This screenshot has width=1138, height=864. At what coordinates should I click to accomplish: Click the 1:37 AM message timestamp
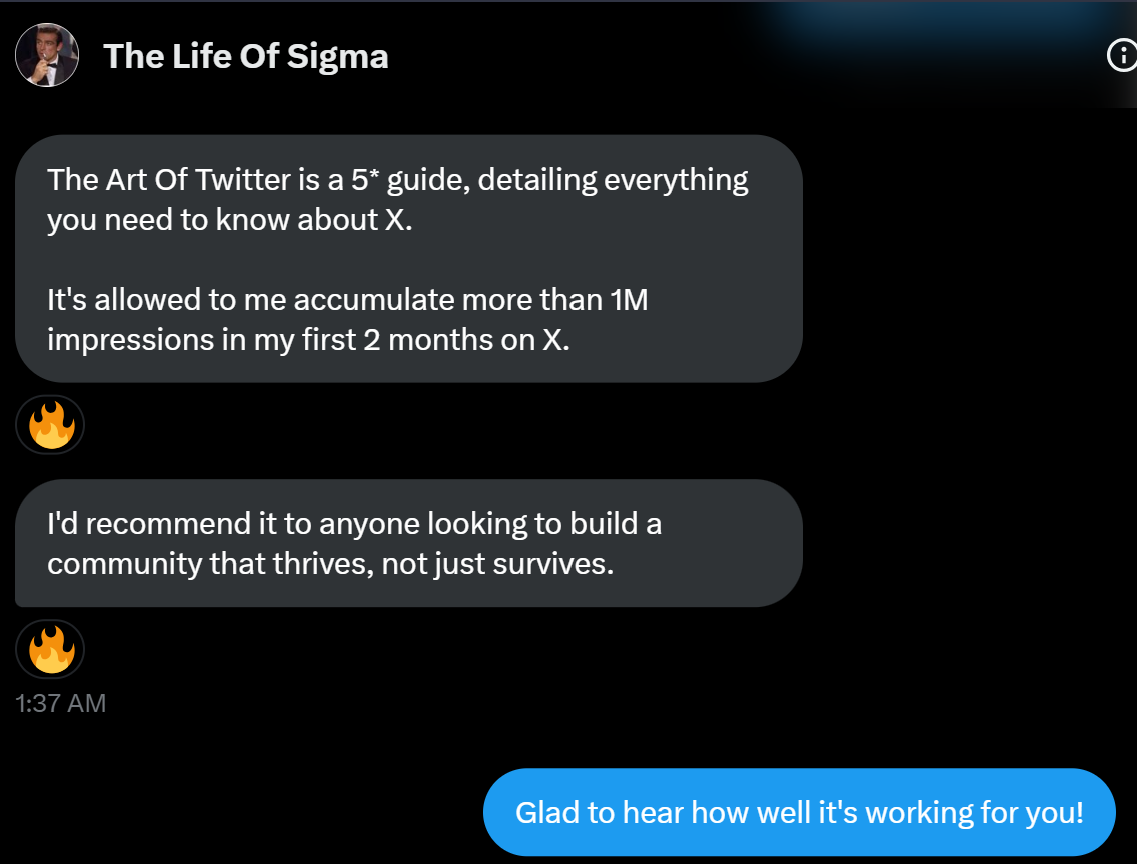click(61, 703)
